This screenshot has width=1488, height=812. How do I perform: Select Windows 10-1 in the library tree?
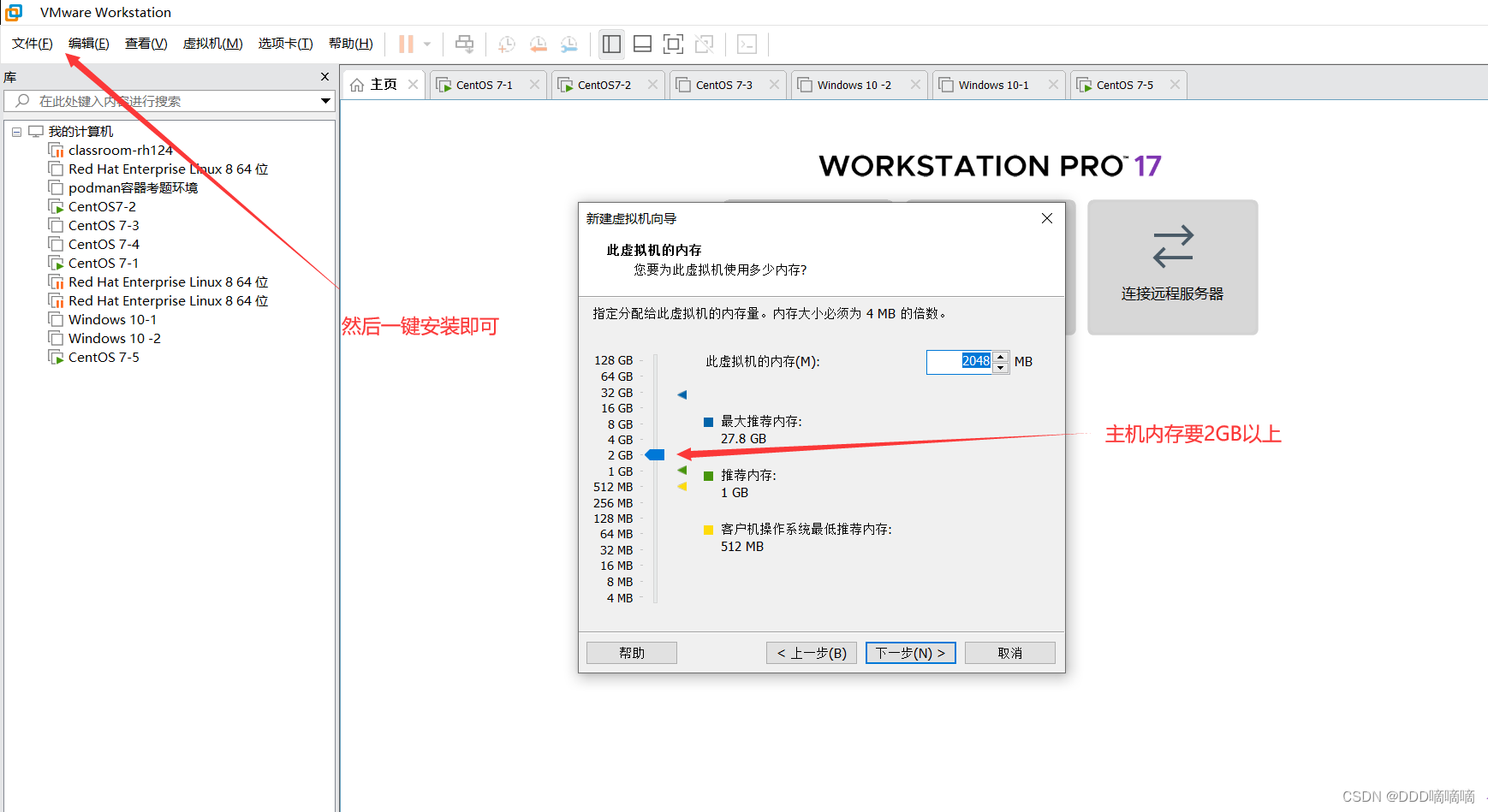(112, 319)
